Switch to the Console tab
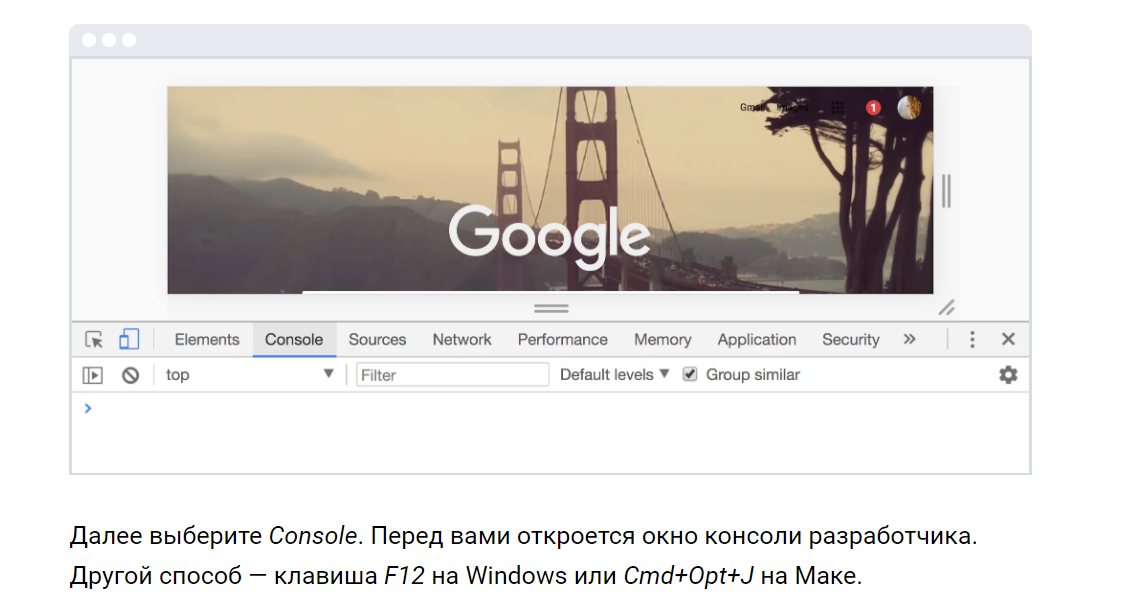The height and width of the screenshot is (616, 1122). pyautogui.click(x=294, y=339)
